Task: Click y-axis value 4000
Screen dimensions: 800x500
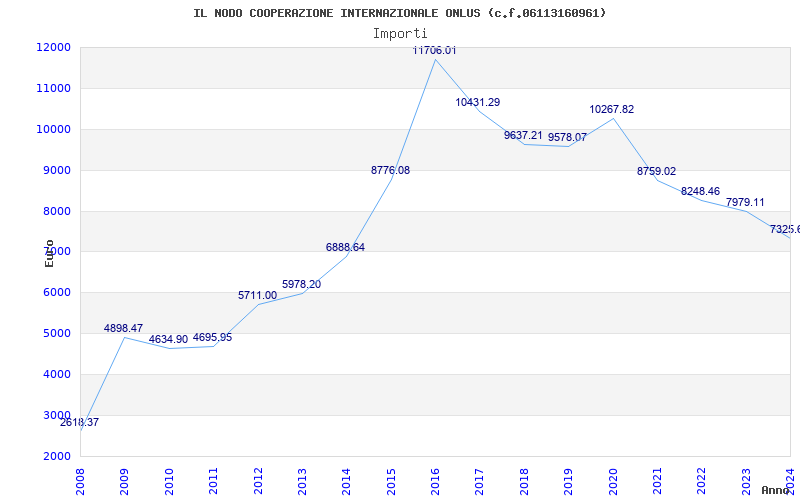Action: pos(56,374)
